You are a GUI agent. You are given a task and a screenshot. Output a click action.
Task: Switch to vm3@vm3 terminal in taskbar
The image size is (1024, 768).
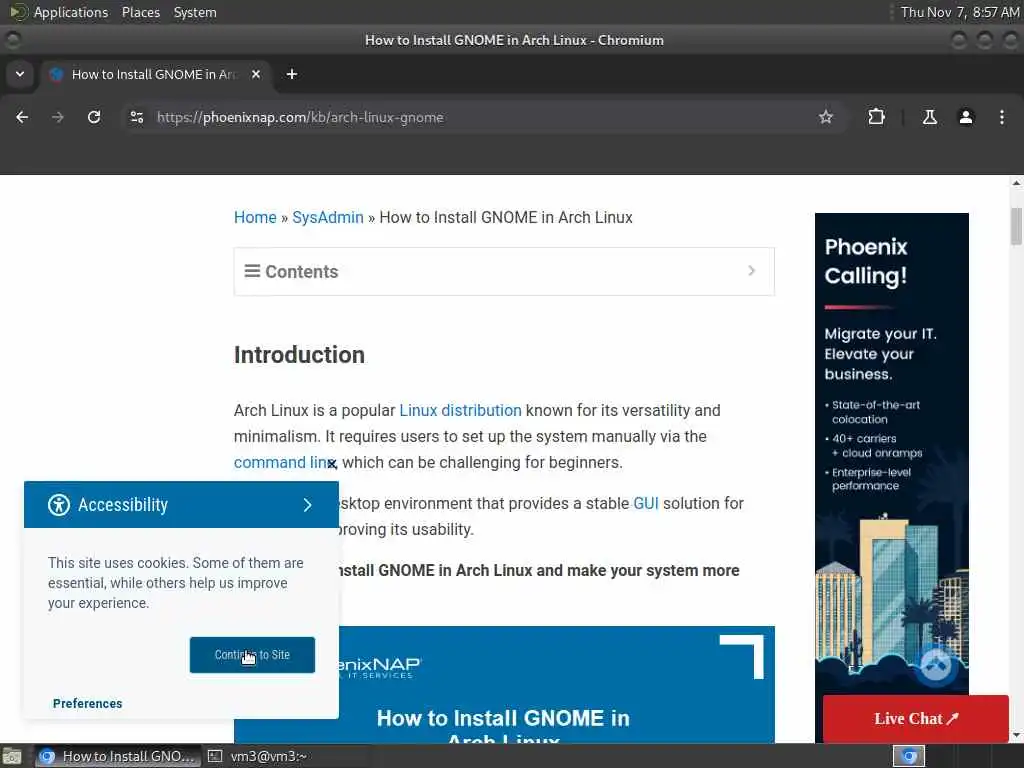tap(258, 756)
